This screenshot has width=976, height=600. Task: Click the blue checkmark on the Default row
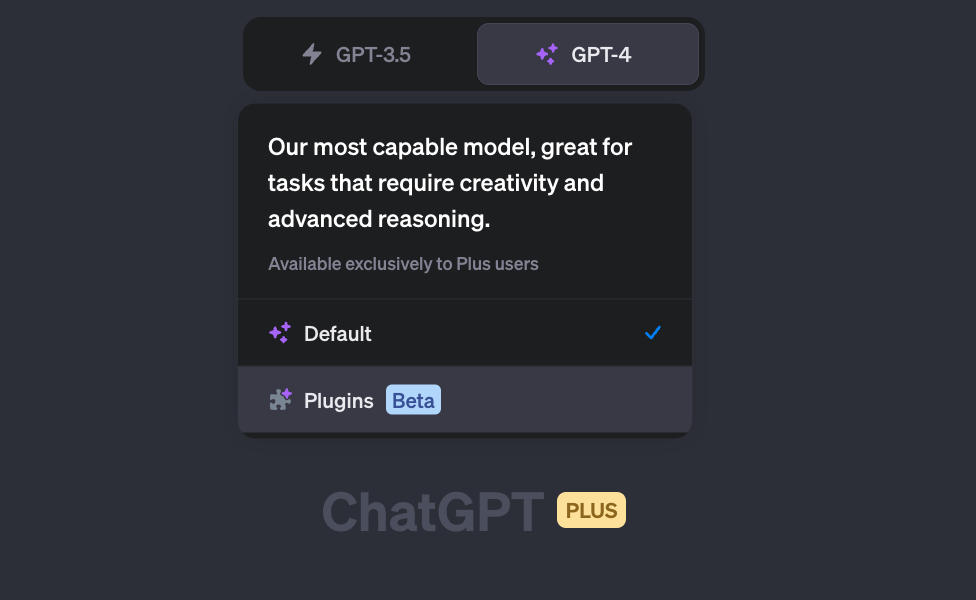[x=653, y=333]
